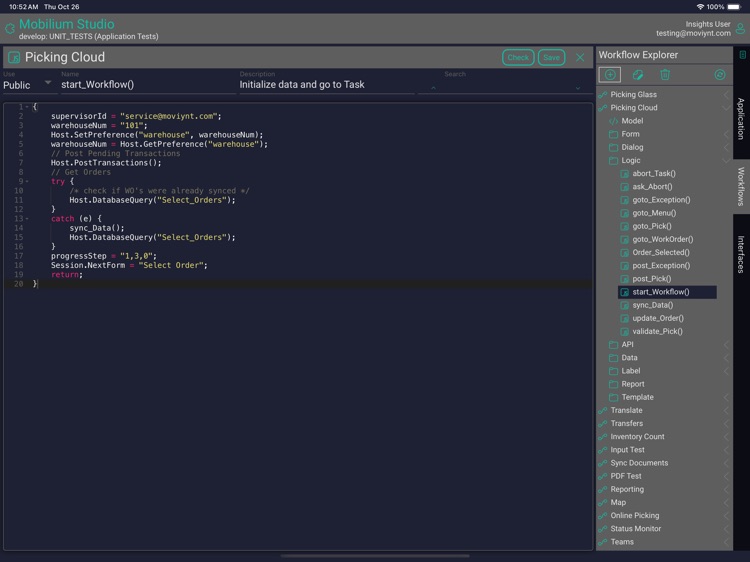Select abort_Task() script

tap(654, 174)
